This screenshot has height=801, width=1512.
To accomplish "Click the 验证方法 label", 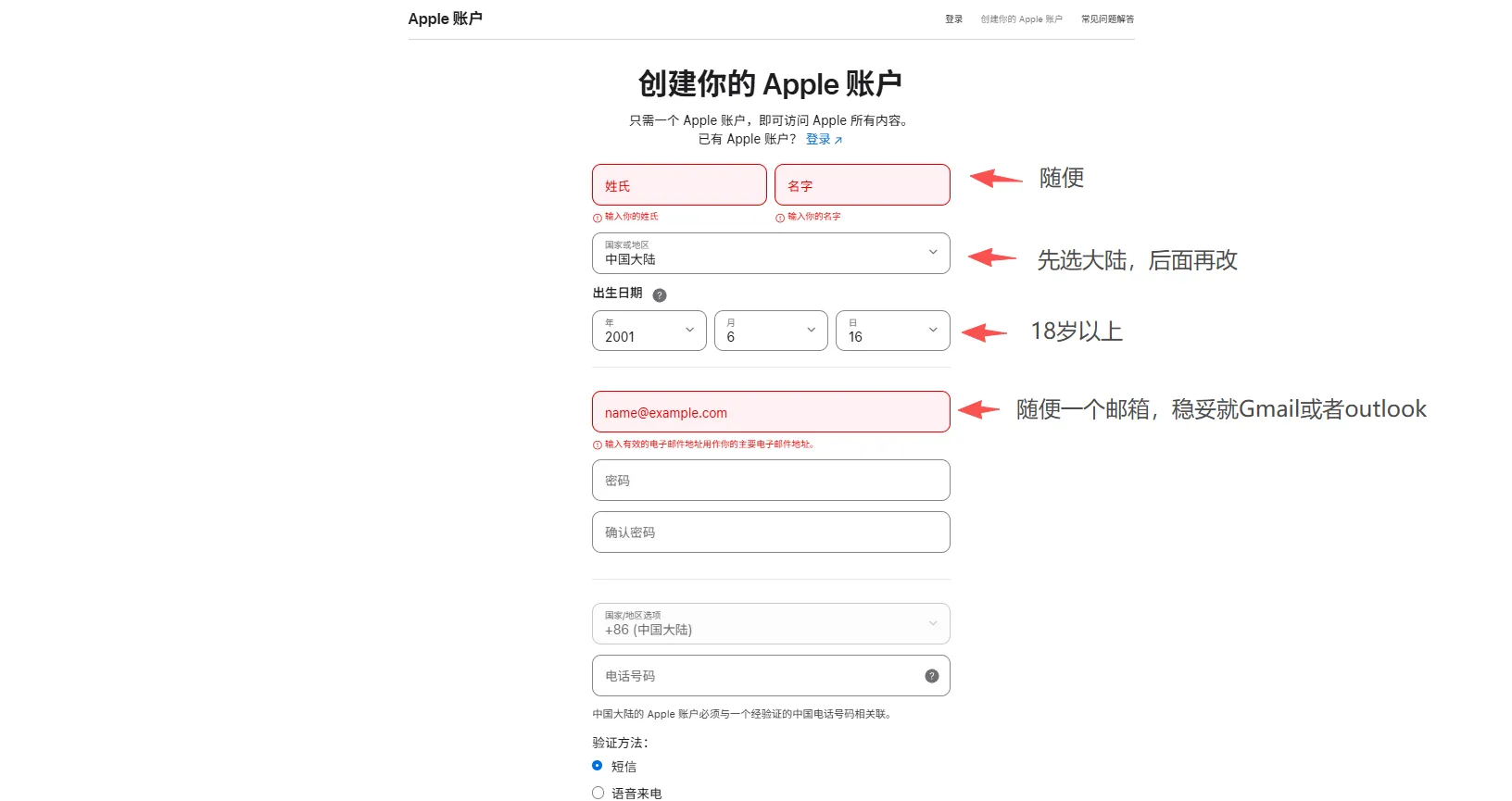I will [x=621, y=743].
